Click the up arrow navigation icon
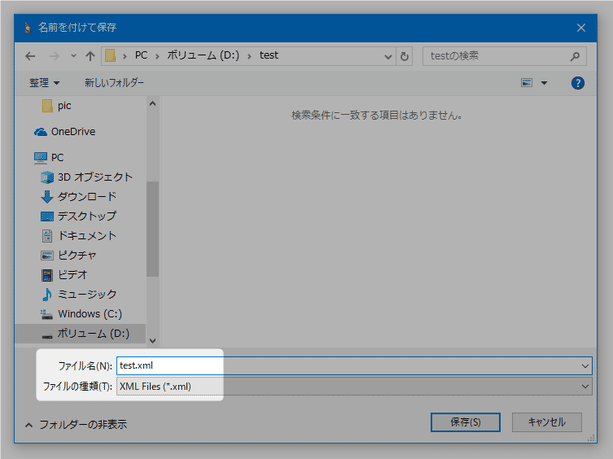 pos(90,56)
